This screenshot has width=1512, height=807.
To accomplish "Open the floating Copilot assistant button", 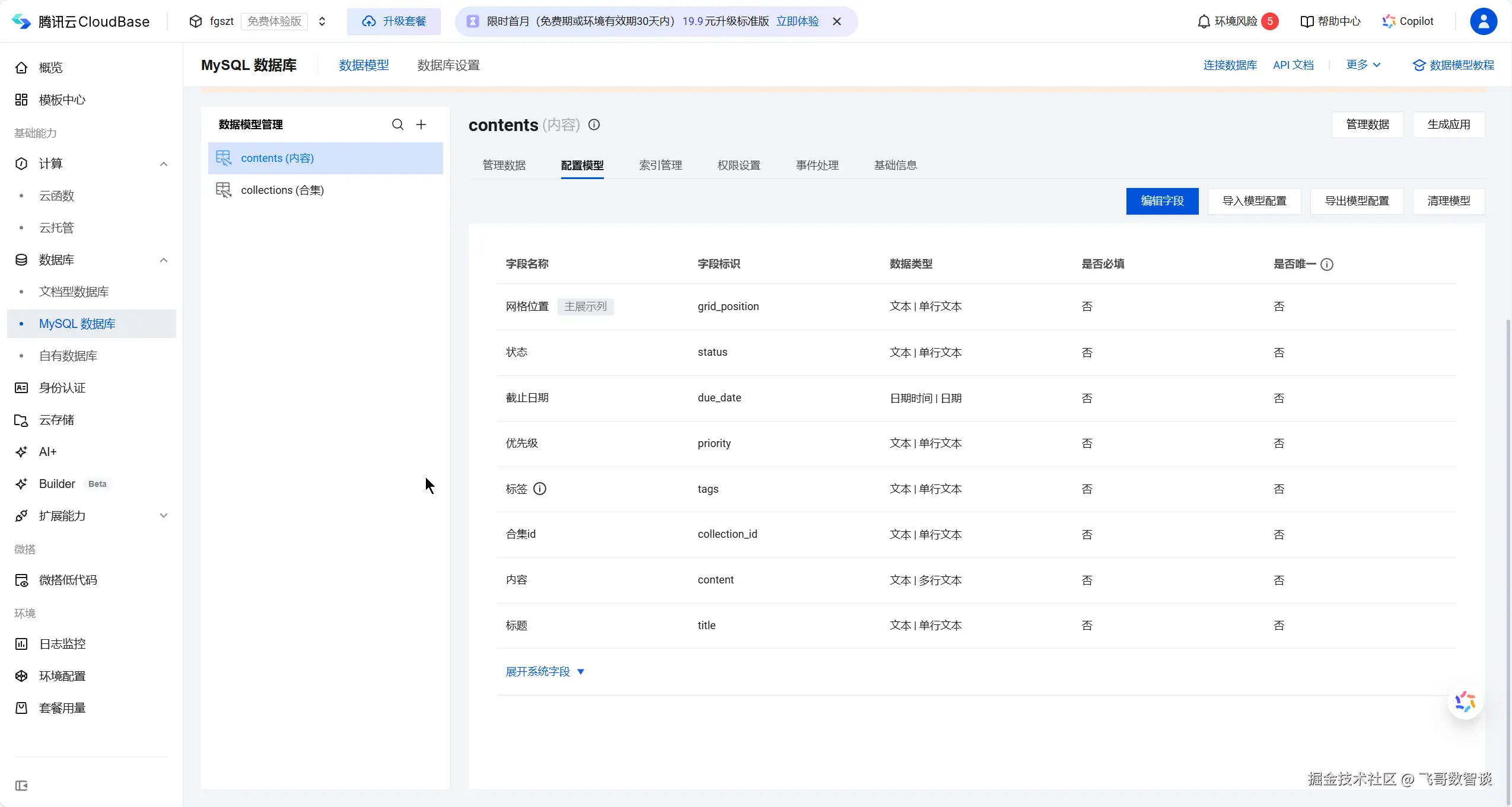I will [x=1464, y=701].
